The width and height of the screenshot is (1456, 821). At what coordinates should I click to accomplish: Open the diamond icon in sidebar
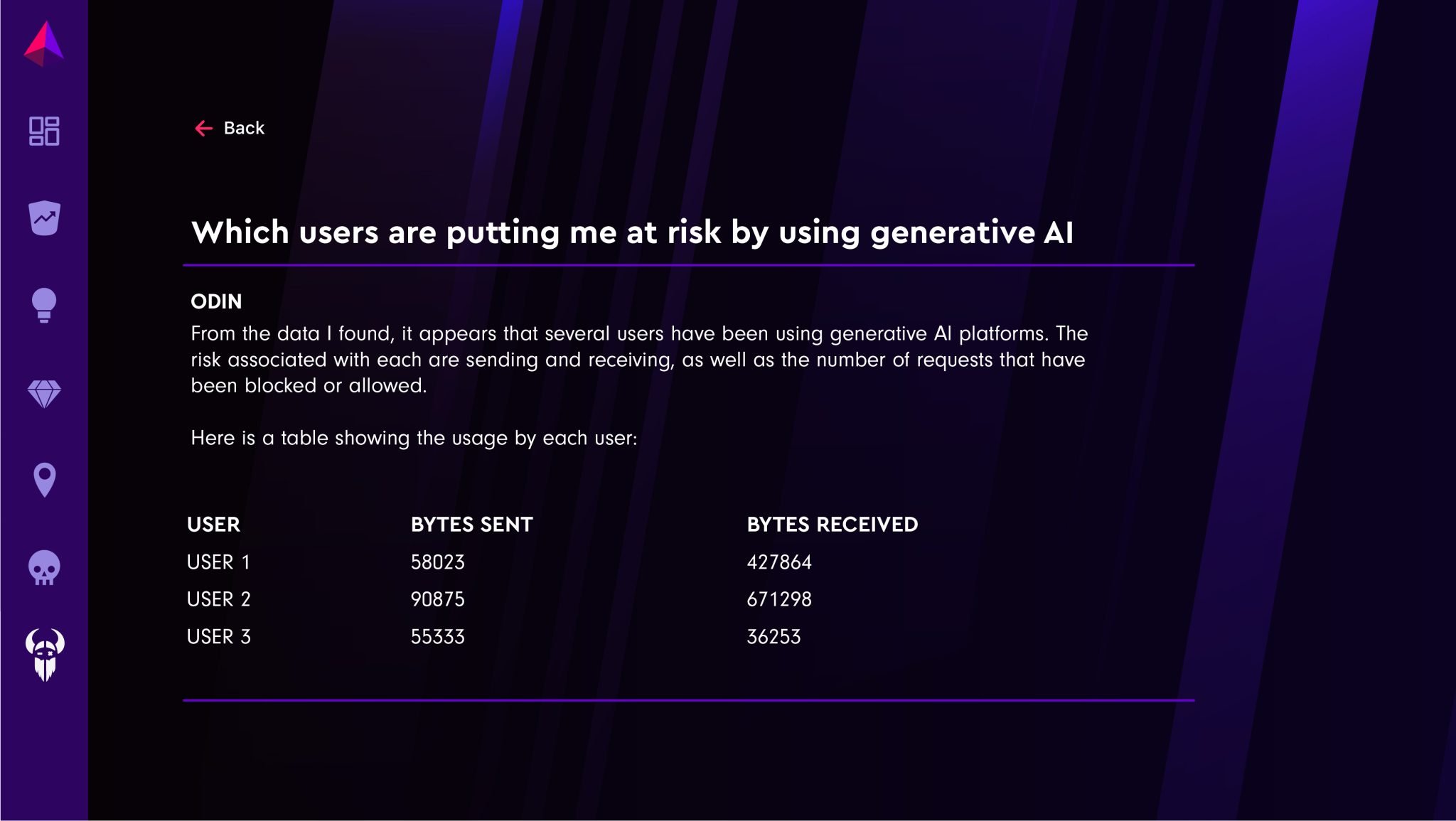(44, 394)
